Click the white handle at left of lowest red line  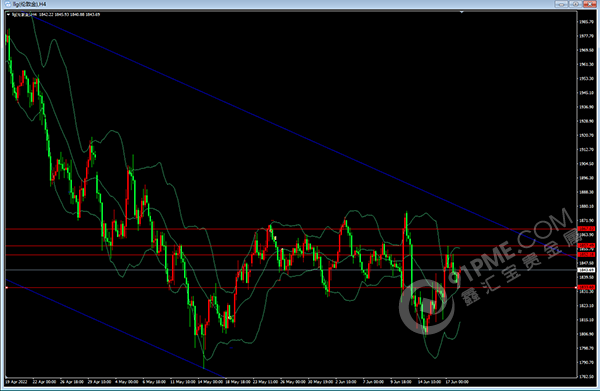pyautogui.click(x=7, y=287)
